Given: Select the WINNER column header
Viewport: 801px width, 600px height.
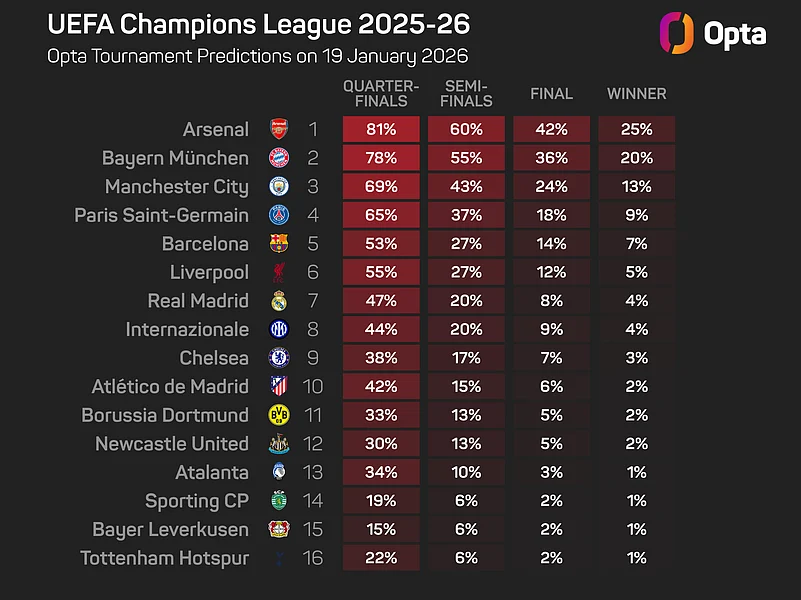Looking at the screenshot, I should 637,93.
